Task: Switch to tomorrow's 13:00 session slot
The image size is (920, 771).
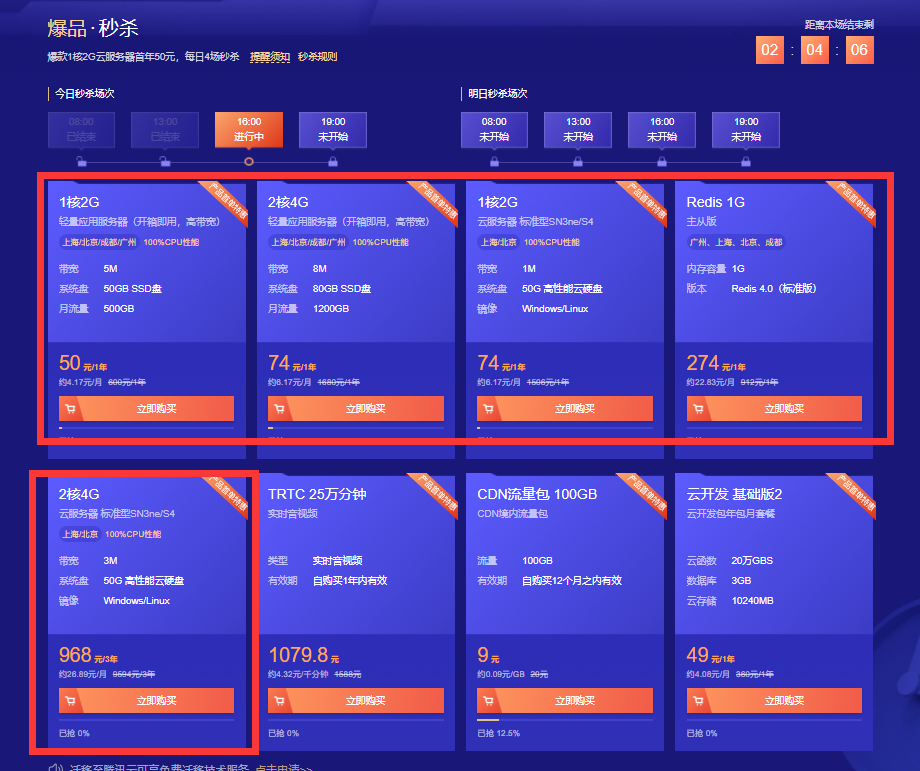Action: [577, 129]
